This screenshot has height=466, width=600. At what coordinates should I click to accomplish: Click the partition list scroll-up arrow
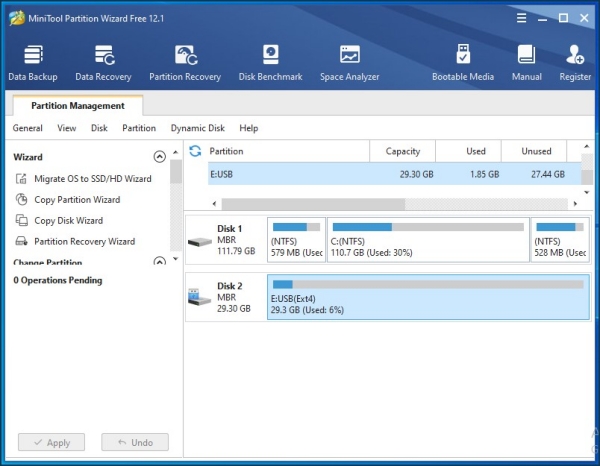pos(587,147)
